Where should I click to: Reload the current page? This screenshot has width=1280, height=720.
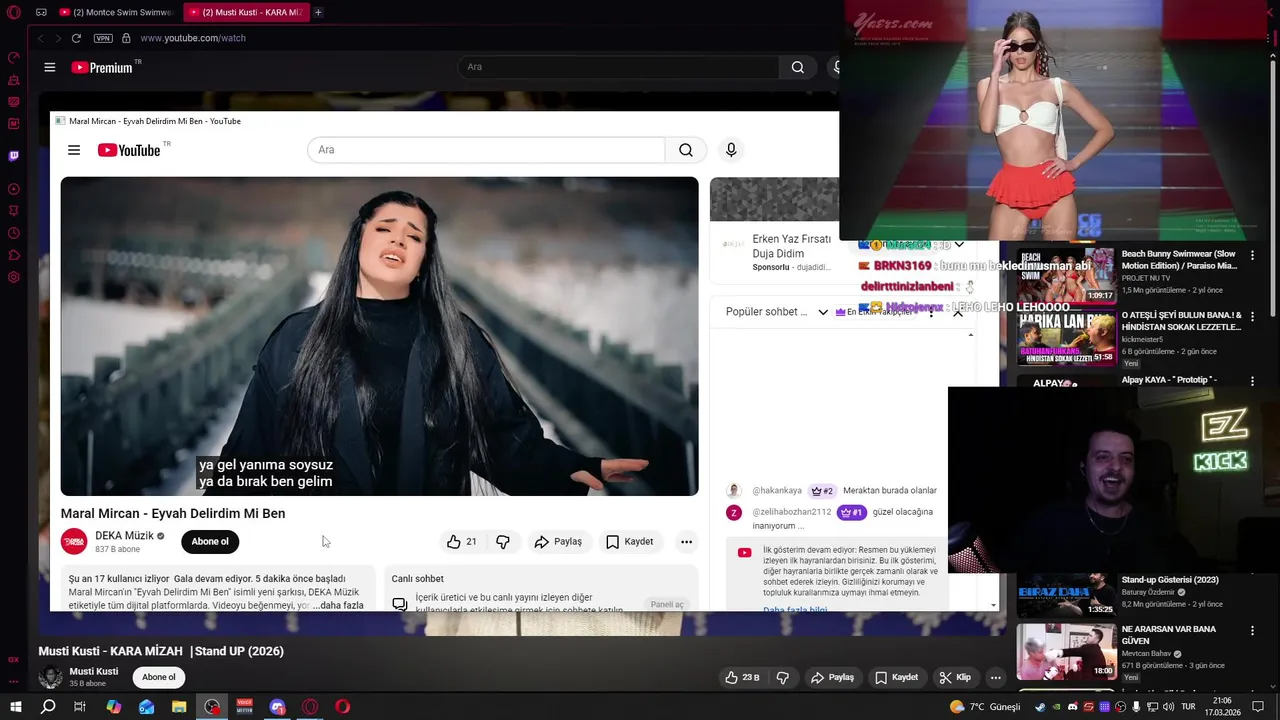click(x=76, y=38)
